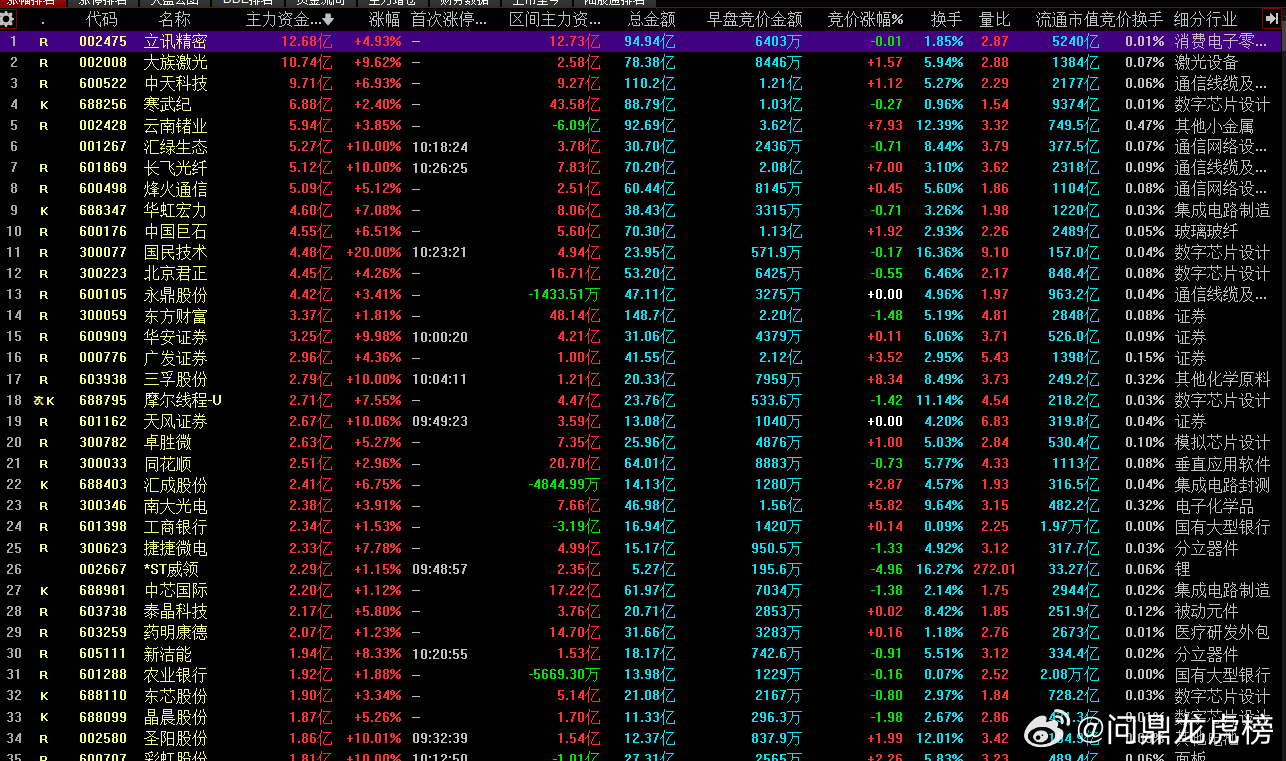Click the R marker beside 东方财富
Screen dimensions: 1286x761
tap(43, 316)
